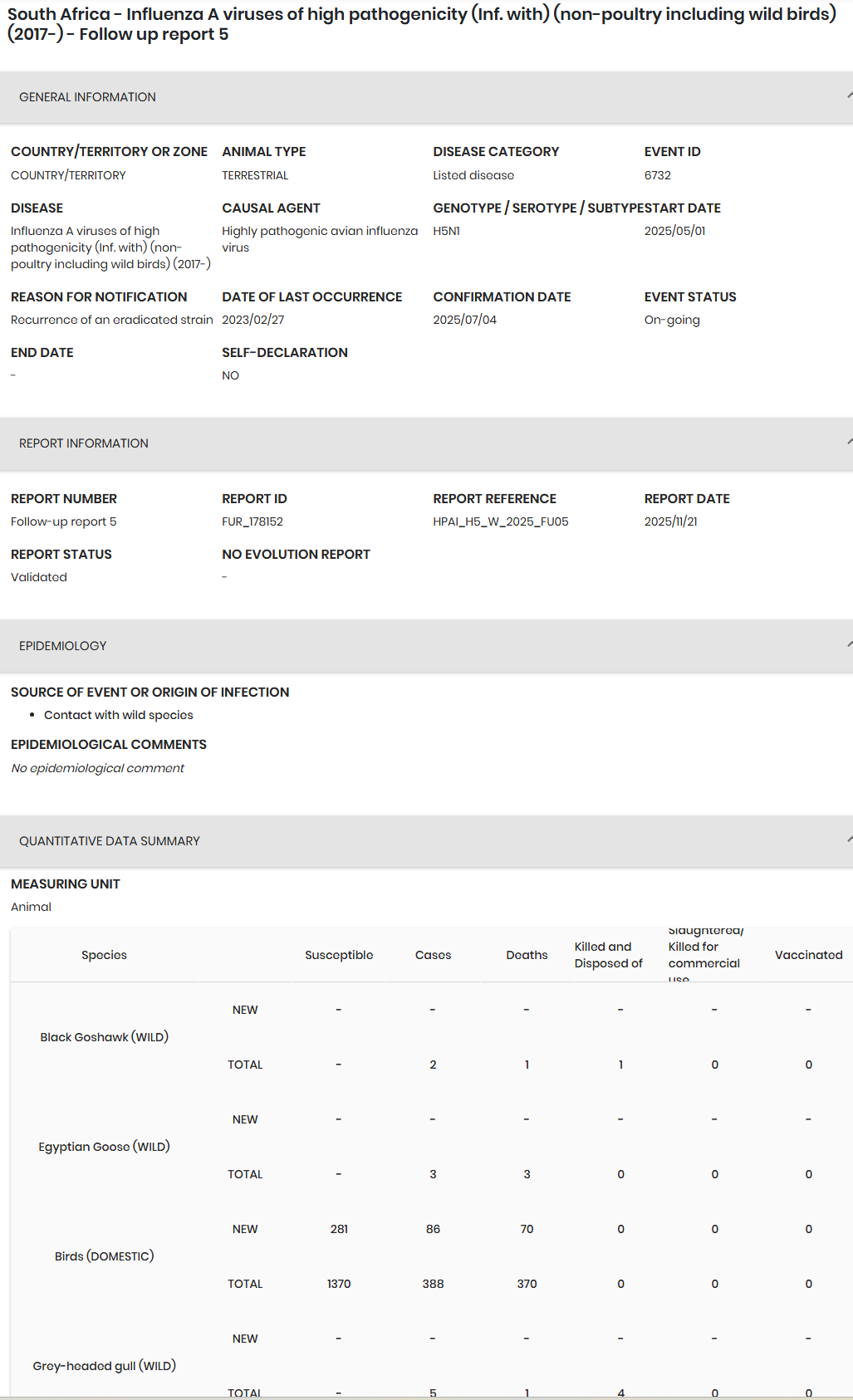Click the Grey-headed gull (WILD) species cell
The image size is (853, 1400).
pyautogui.click(x=105, y=1366)
